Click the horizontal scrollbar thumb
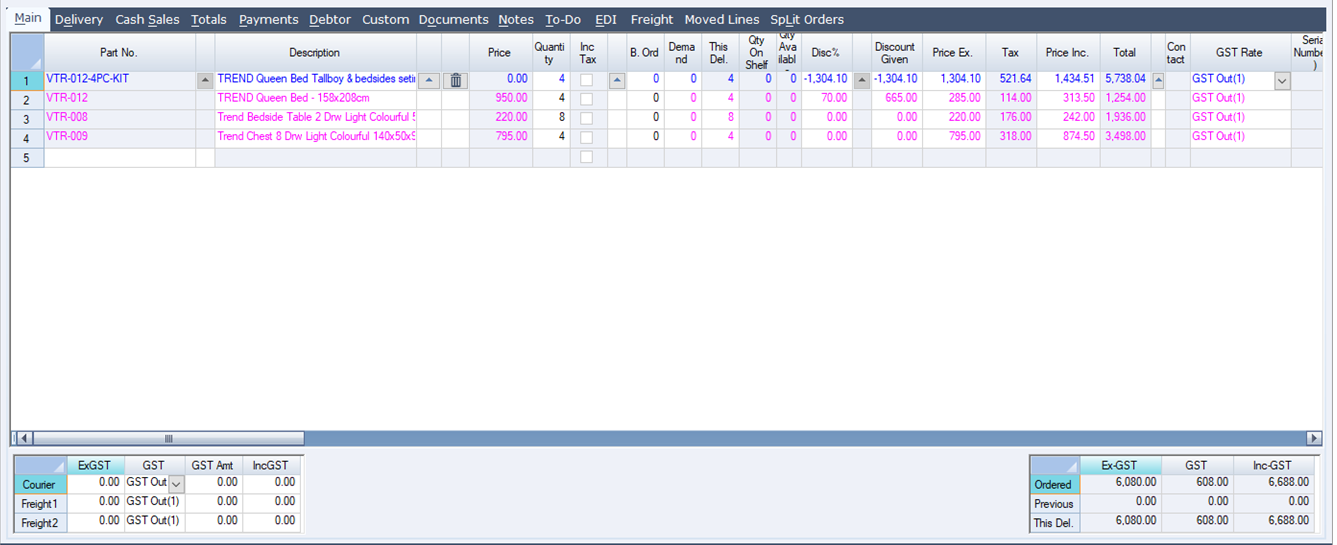1337x545 pixels. pyautogui.click(x=168, y=438)
